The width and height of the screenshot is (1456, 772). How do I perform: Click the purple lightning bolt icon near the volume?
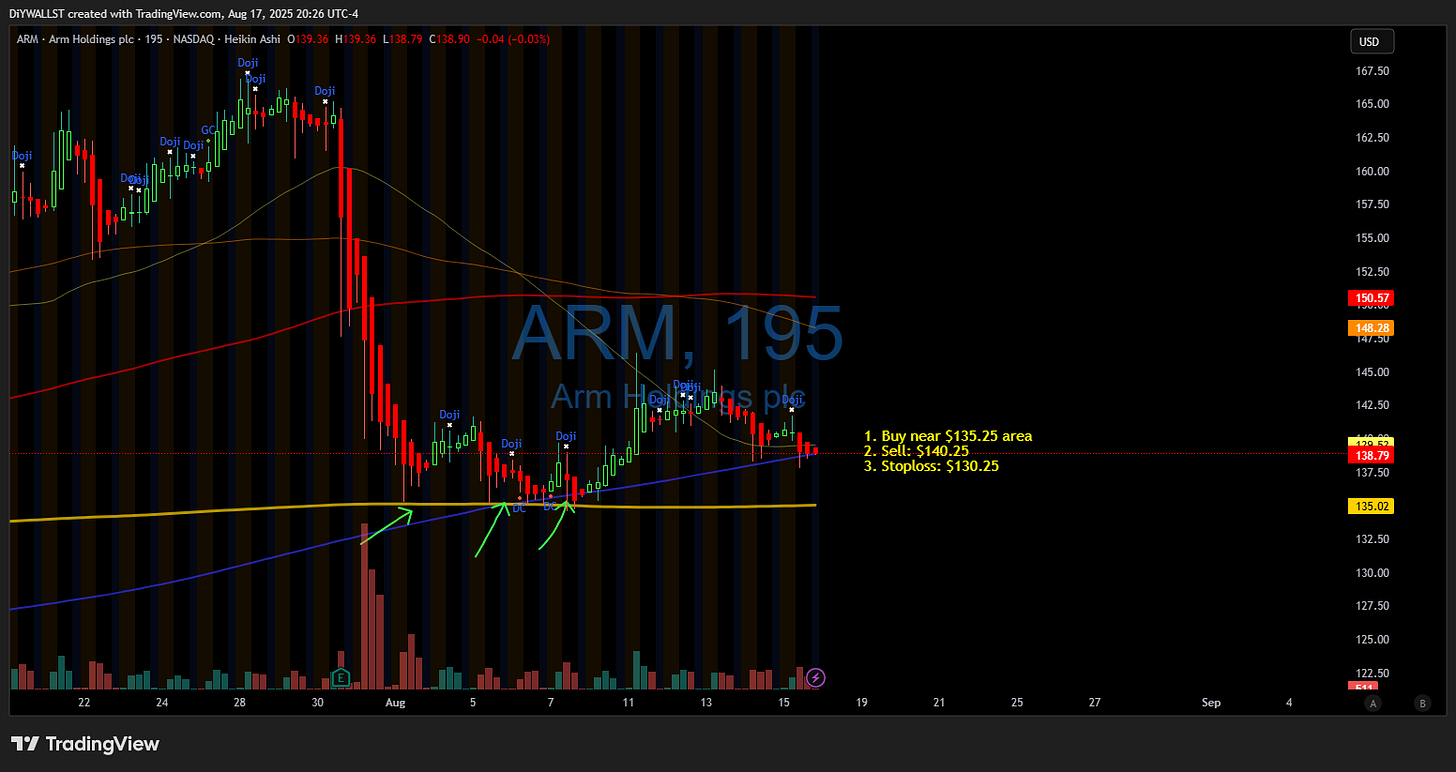815,678
